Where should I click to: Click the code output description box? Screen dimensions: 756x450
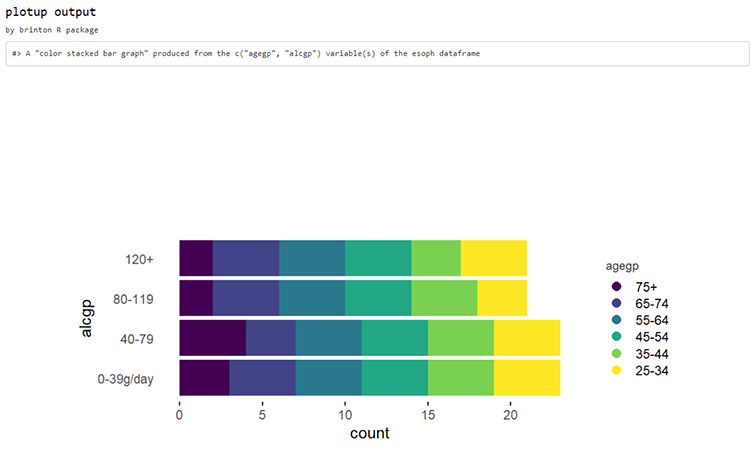378,54
